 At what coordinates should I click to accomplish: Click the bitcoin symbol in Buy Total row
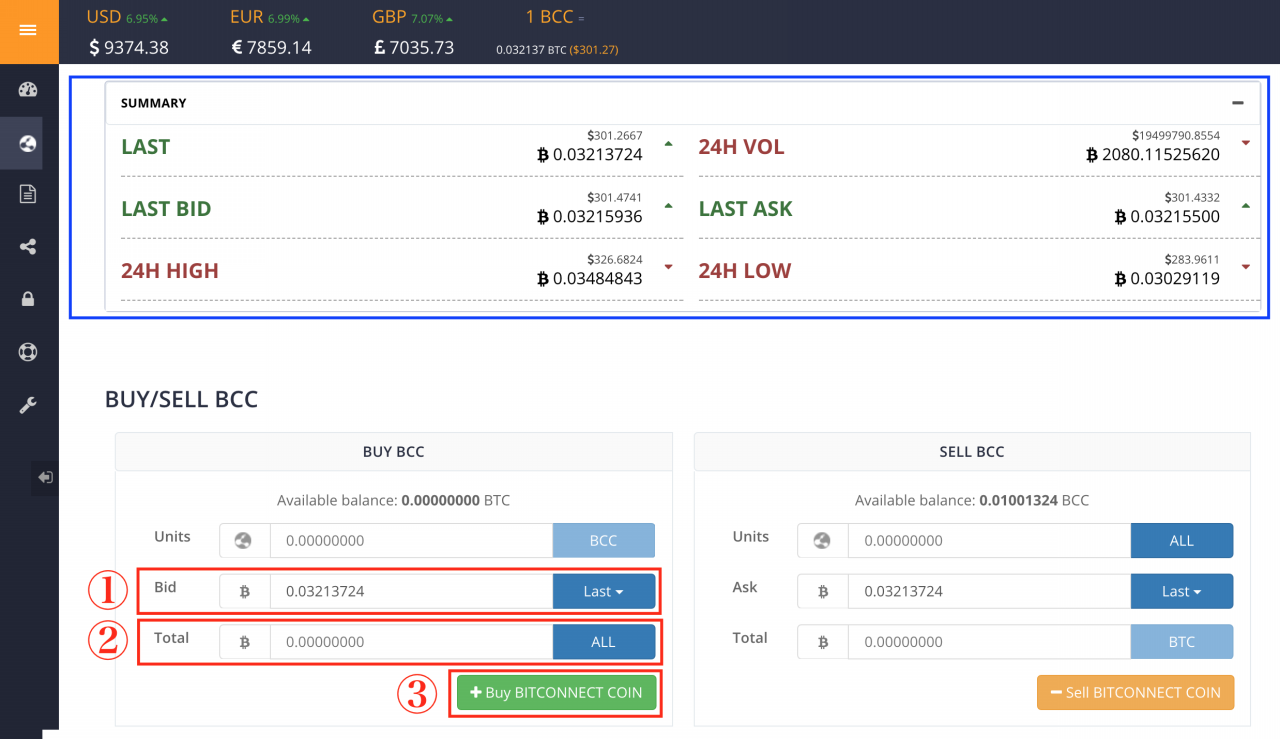pyautogui.click(x=245, y=642)
